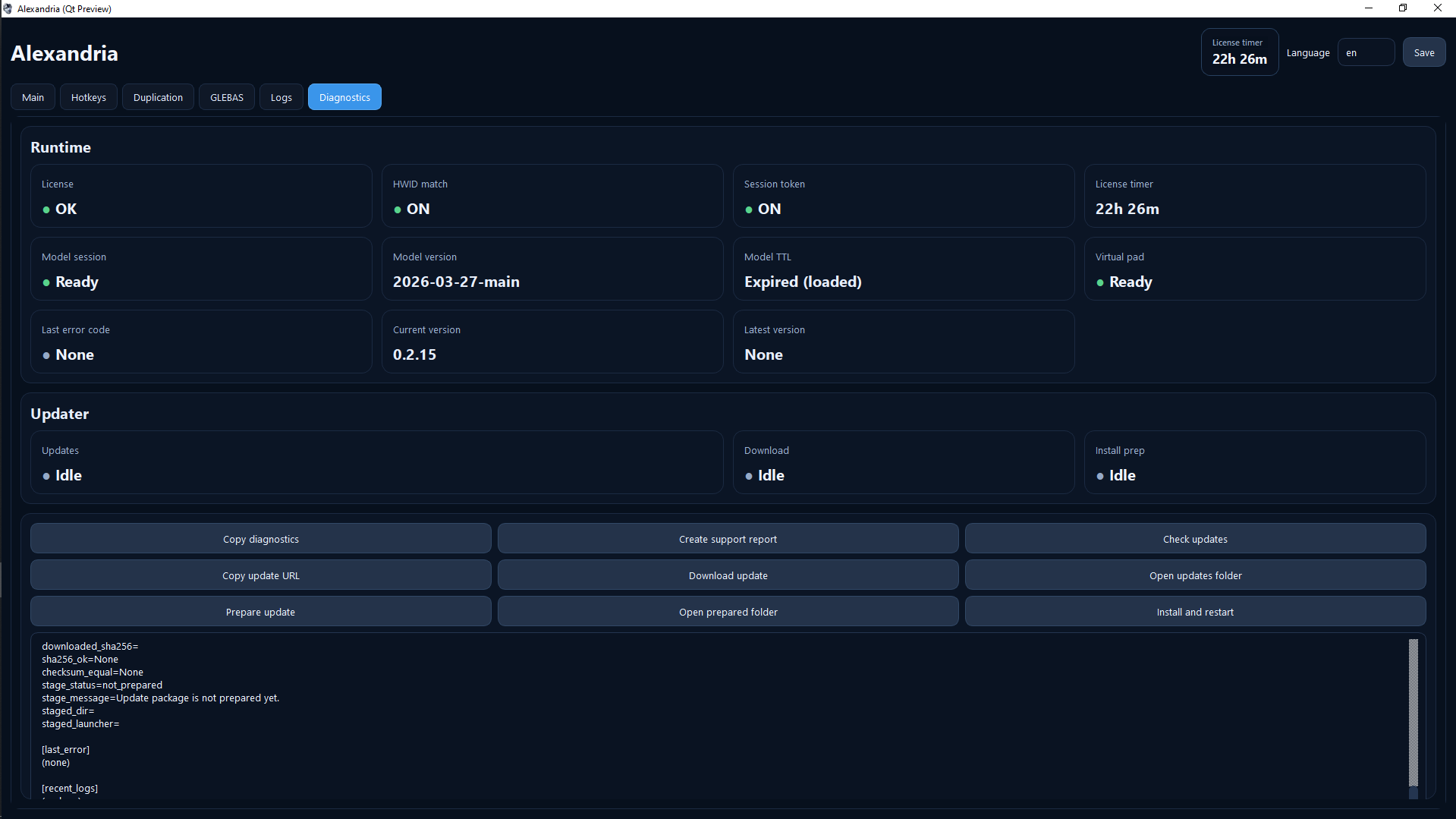Image resolution: width=1456 pixels, height=819 pixels.
Task: Click the Language input field
Action: click(1366, 52)
